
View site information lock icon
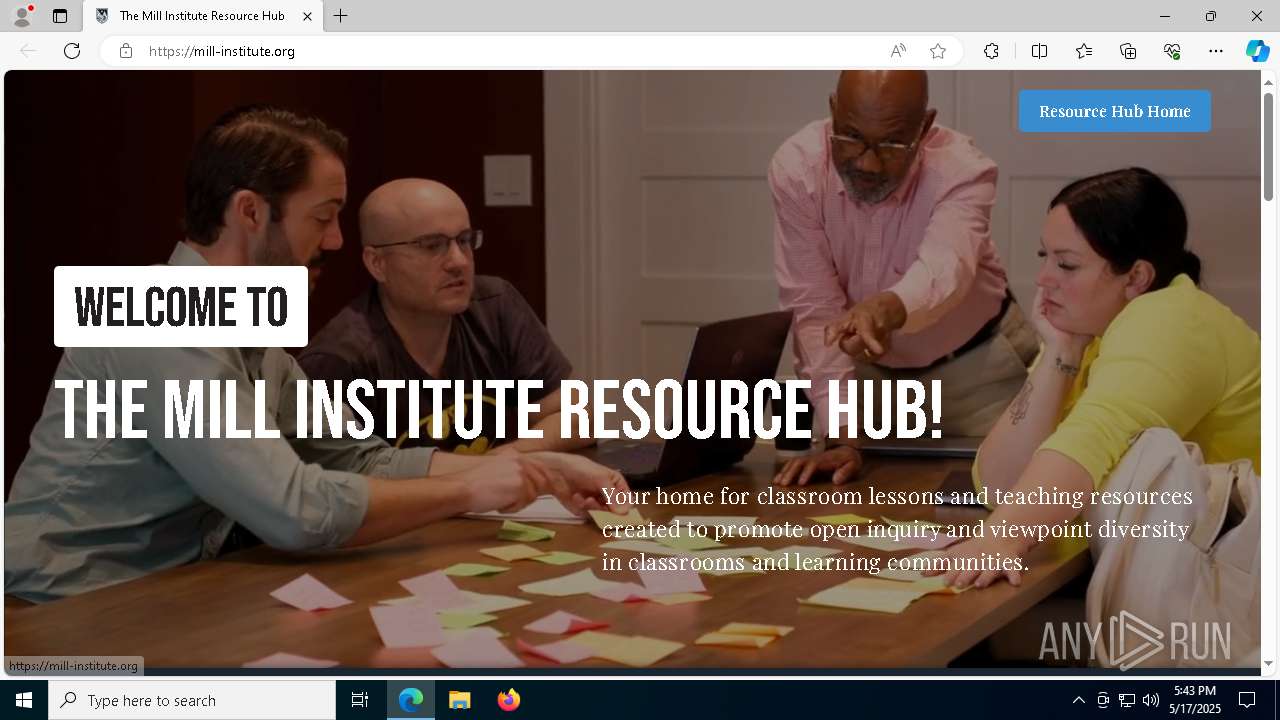coord(126,51)
